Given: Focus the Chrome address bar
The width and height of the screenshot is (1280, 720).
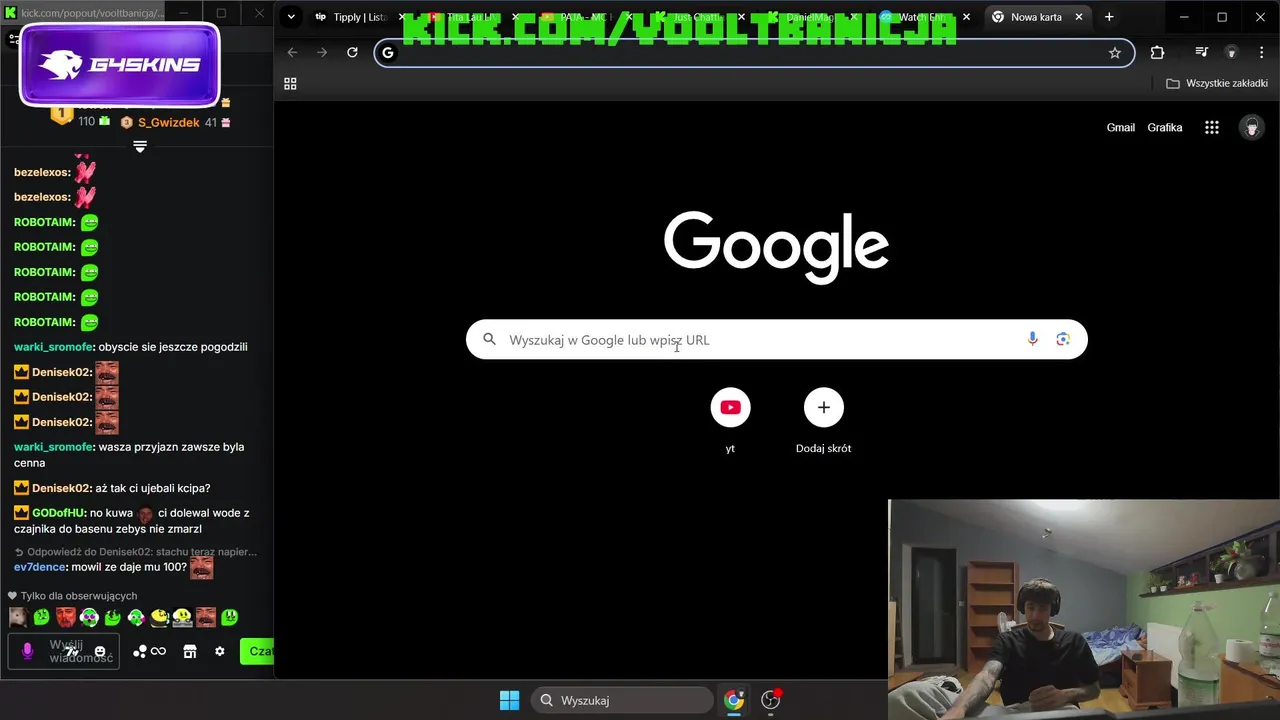Looking at the screenshot, I should (754, 53).
